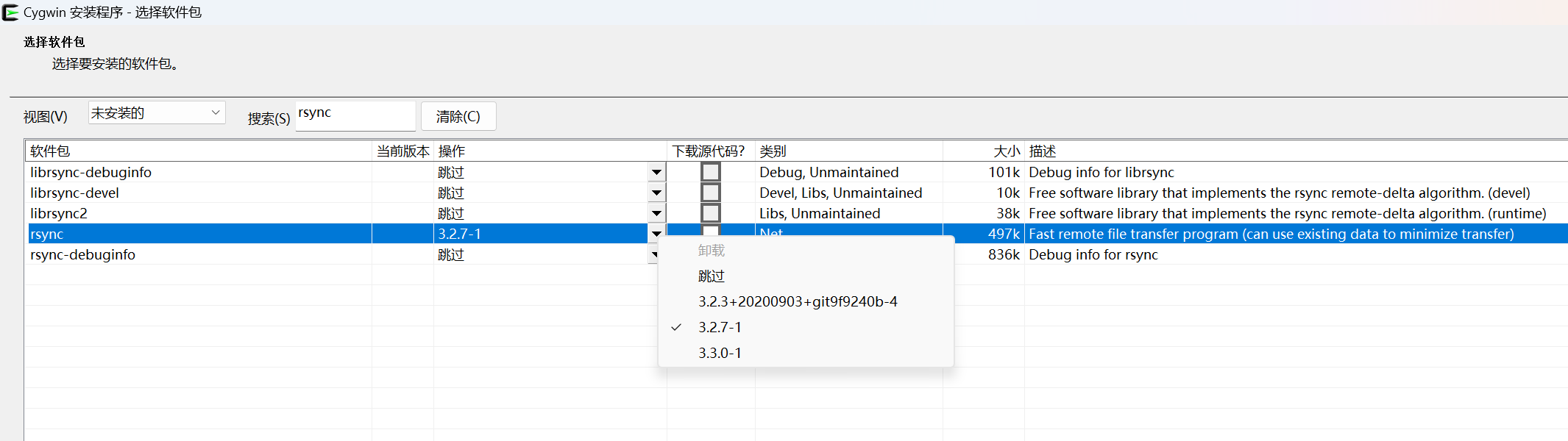The width and height of the screenshot is (1568, 441).
Task: Open action dropdown arrow for librsync2
Action: 656,214
